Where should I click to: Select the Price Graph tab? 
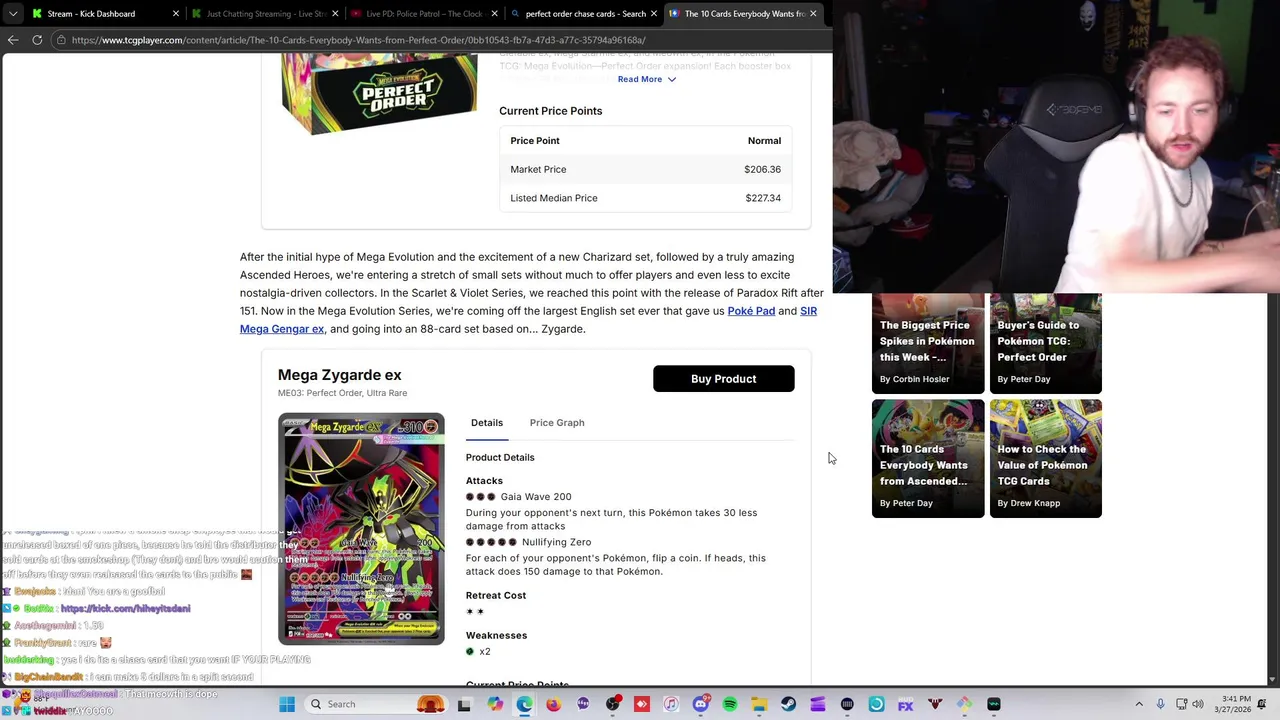557,423
